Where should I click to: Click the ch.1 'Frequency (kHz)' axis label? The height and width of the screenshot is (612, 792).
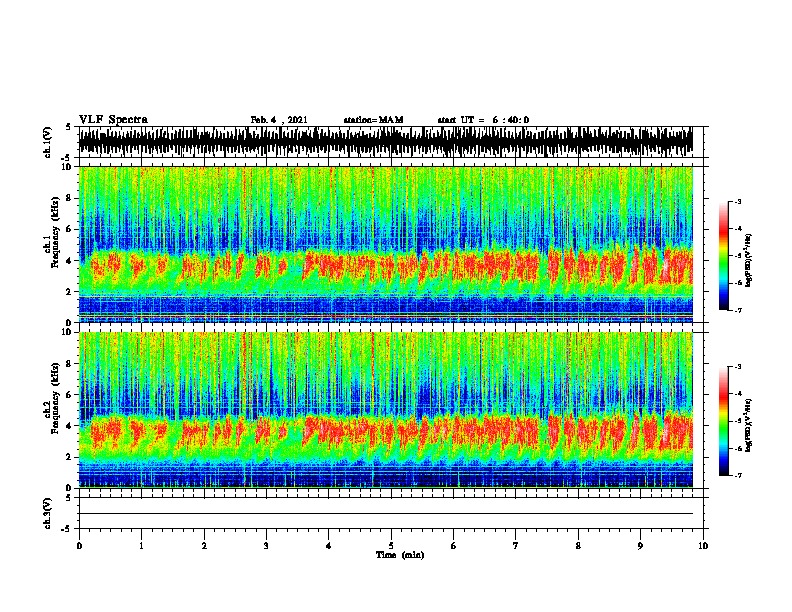[55, 232]
